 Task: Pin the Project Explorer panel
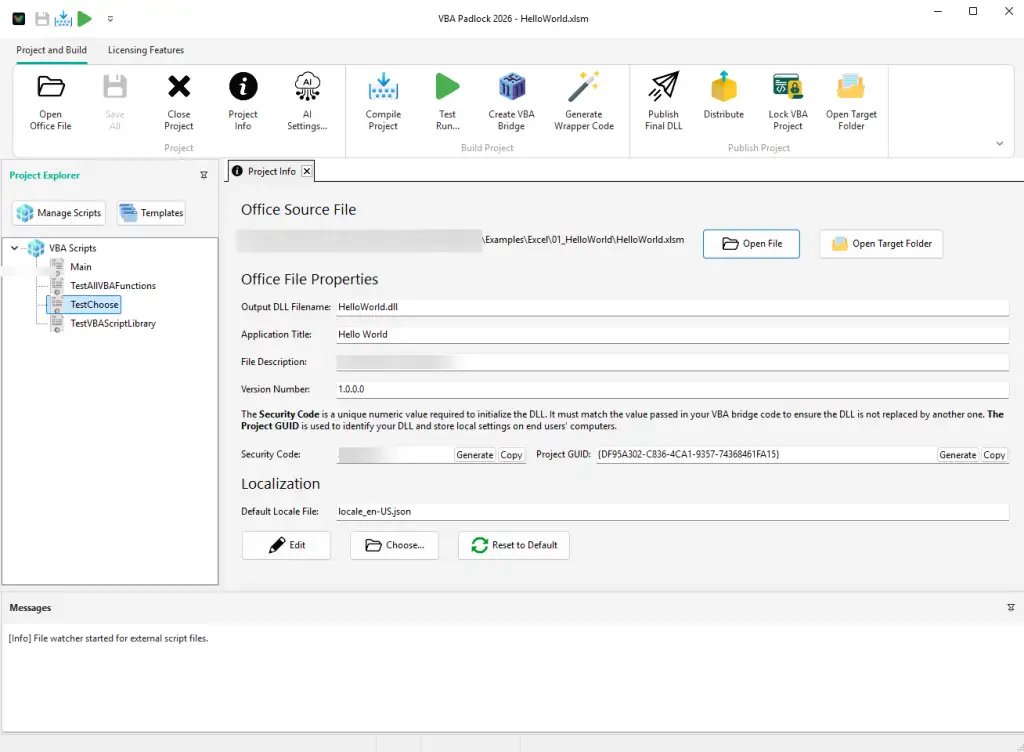pyautogui.click(x=204, y=174)
